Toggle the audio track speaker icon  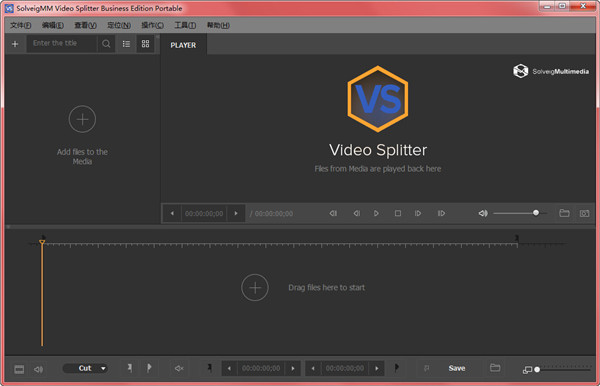tap(38, 369)
